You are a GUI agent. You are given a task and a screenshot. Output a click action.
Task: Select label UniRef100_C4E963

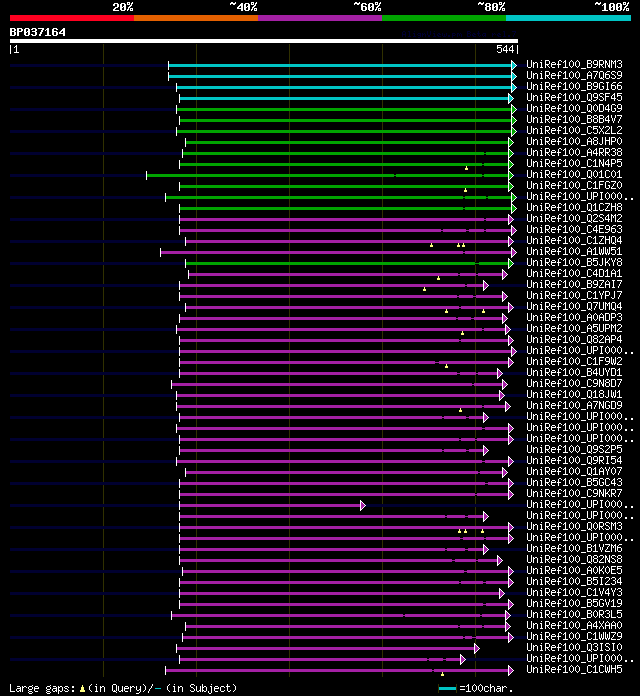point(574,230)
